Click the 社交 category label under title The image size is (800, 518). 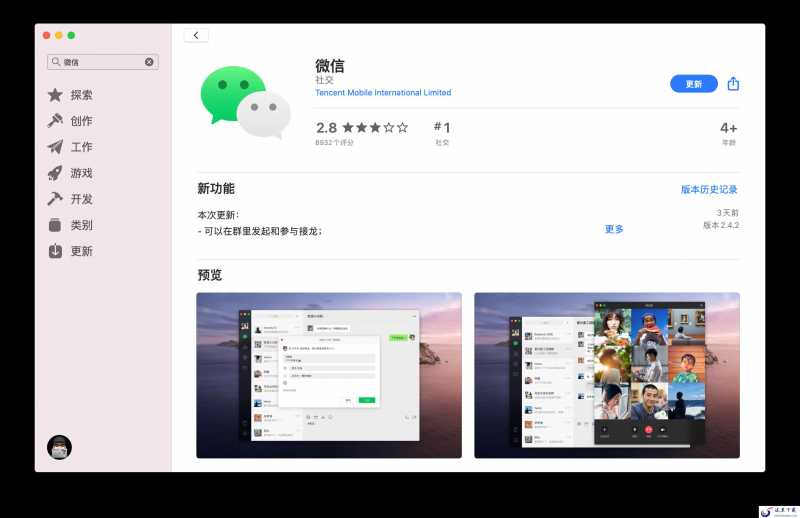point(324,80)
